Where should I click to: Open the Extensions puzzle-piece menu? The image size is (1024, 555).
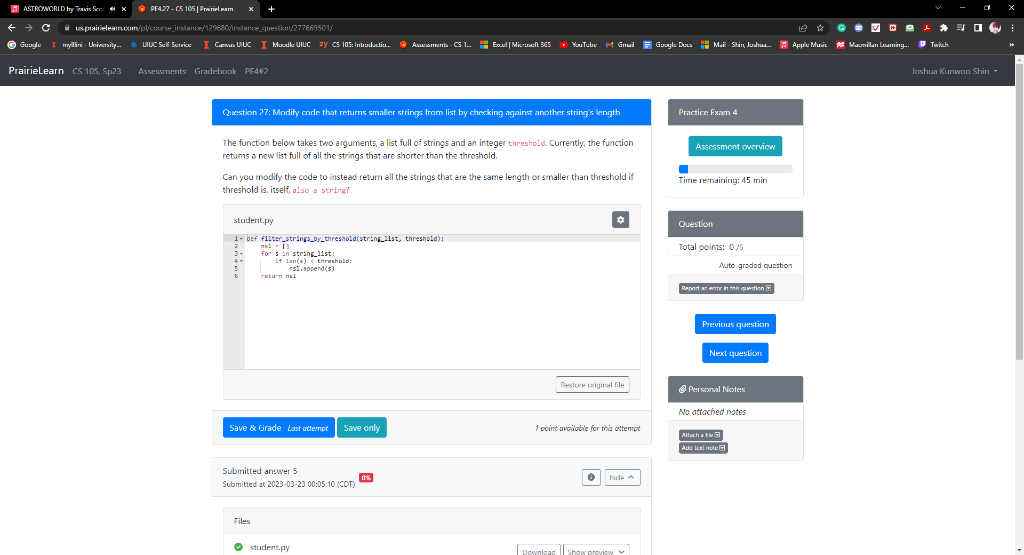tap(944, 27)
